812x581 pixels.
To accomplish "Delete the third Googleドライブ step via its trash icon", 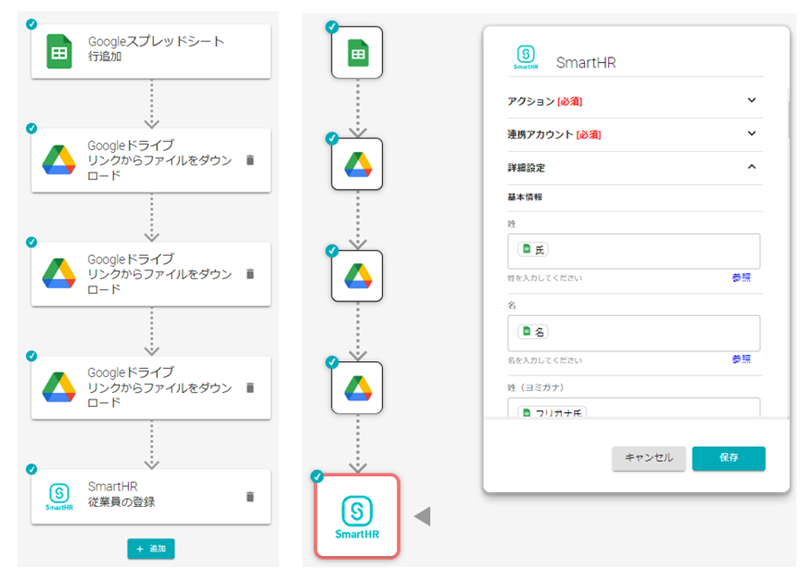I will pos(250,387).
